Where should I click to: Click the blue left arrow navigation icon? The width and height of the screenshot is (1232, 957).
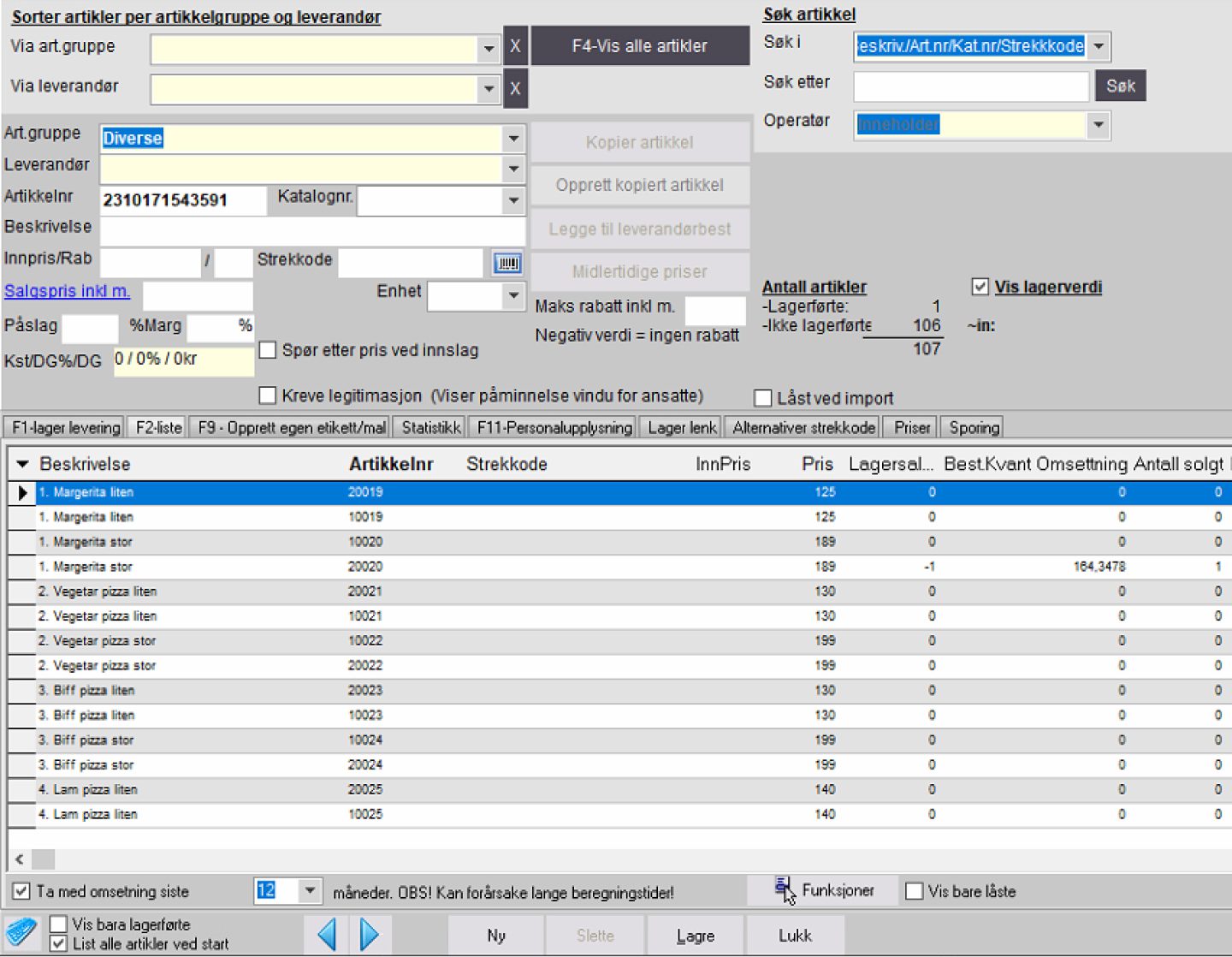pyautogui.click(x=327, y=934)
